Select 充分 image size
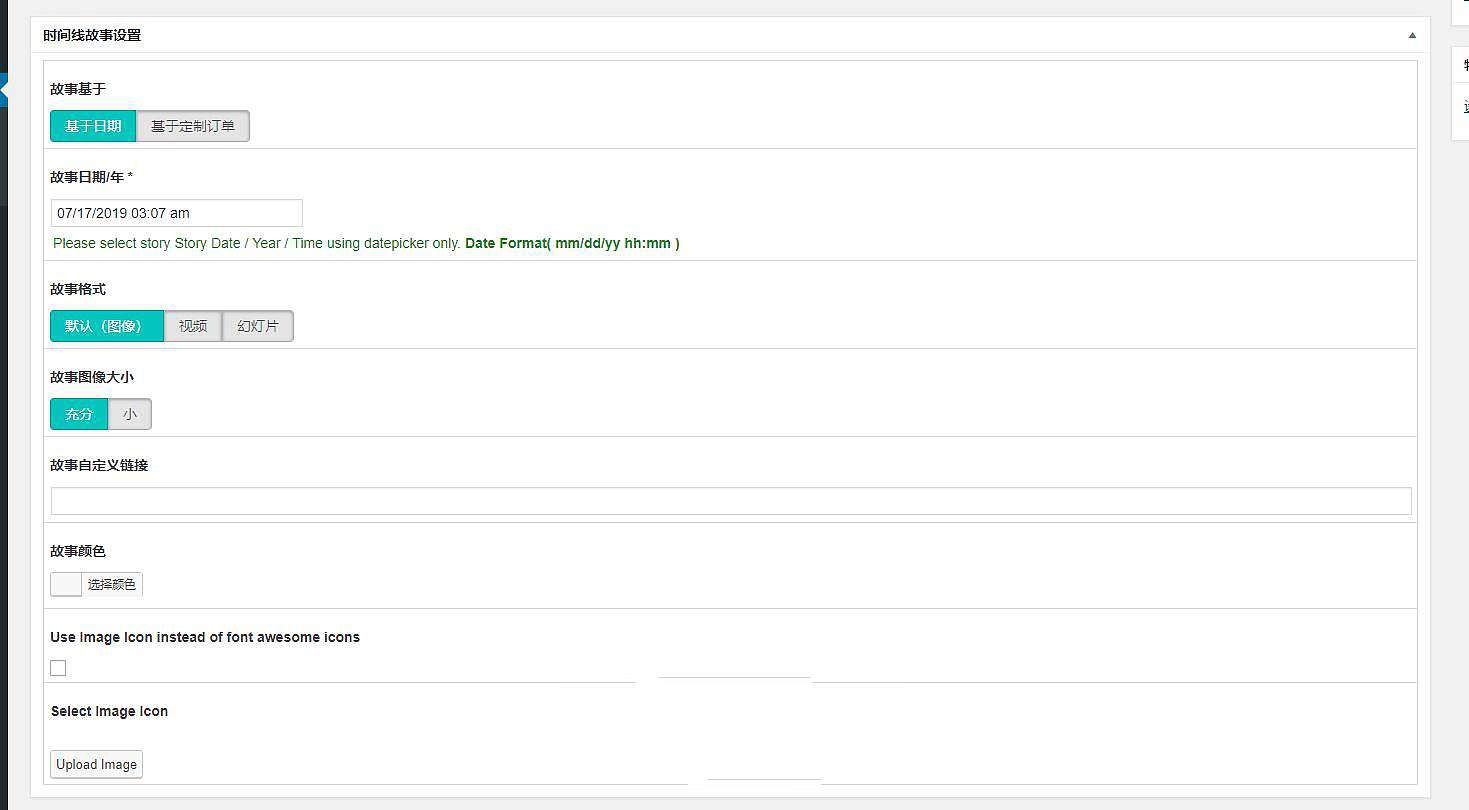The width and height of the screenshot is (1469, 810). pyautogui.click(x=79, y=414)
